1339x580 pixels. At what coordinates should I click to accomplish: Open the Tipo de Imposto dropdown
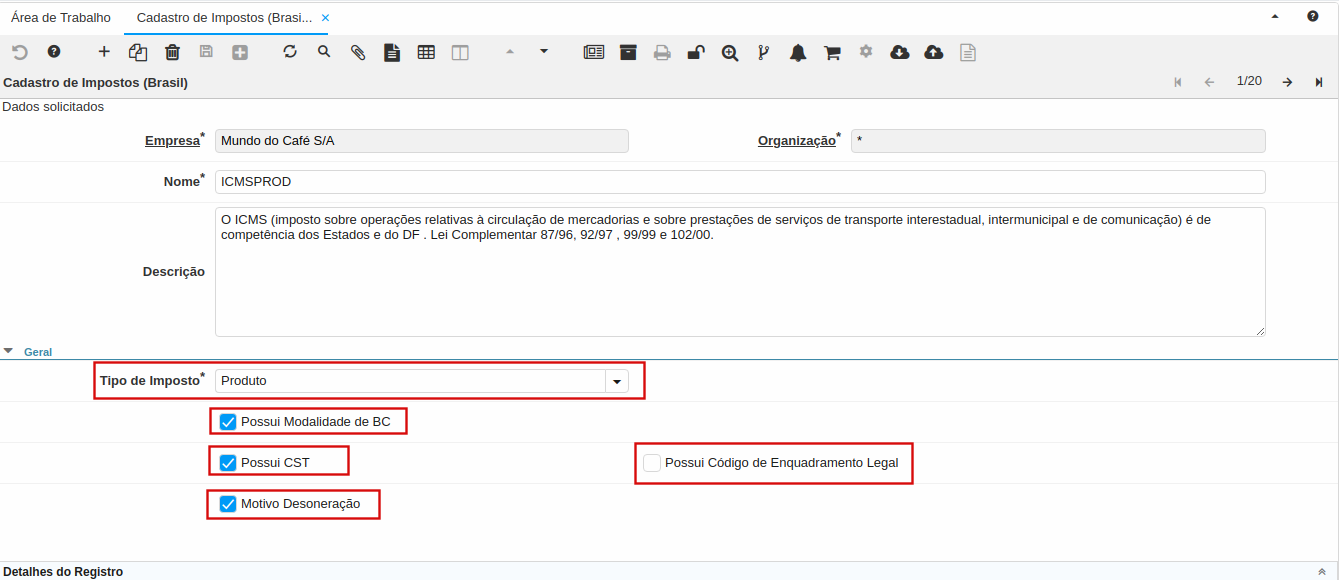coord(617,381)
